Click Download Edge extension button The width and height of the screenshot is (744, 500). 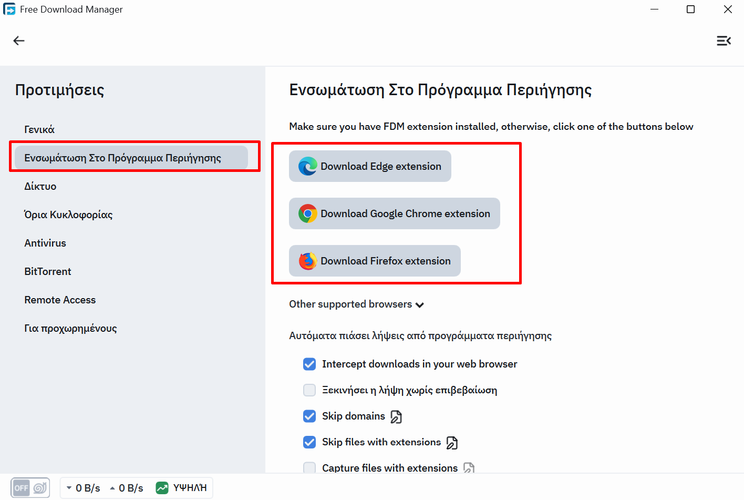pyautogui.click(x=370, y=167)
